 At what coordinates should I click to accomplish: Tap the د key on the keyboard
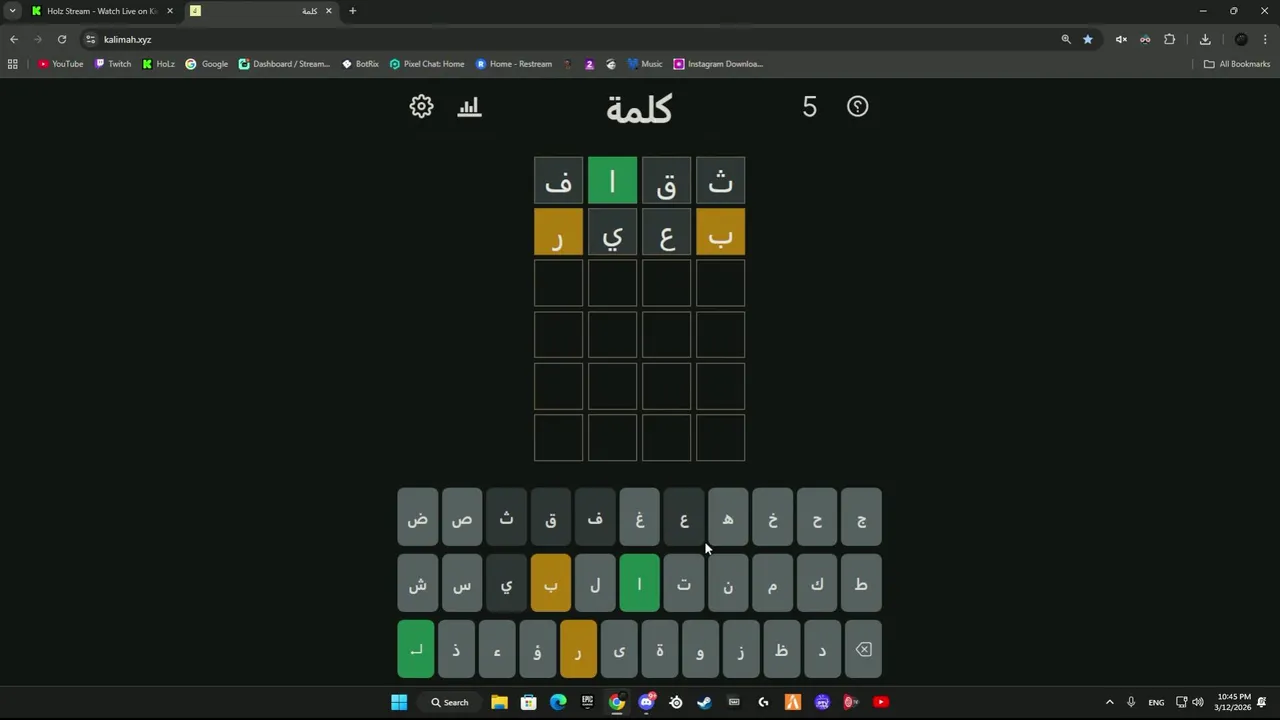(x=822, y=649)
